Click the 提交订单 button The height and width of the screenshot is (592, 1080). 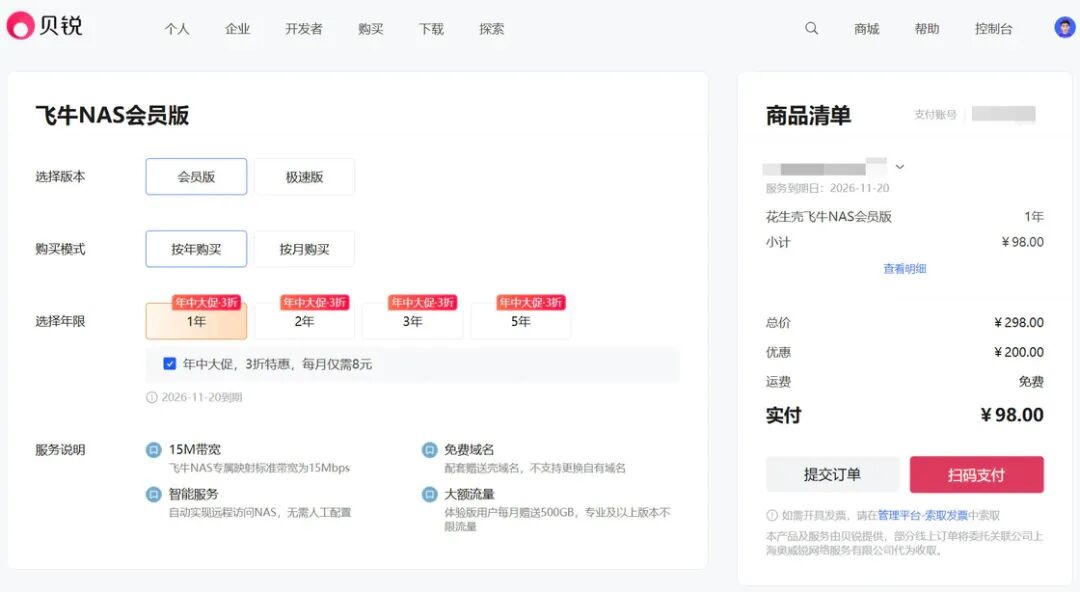point(833,474)
